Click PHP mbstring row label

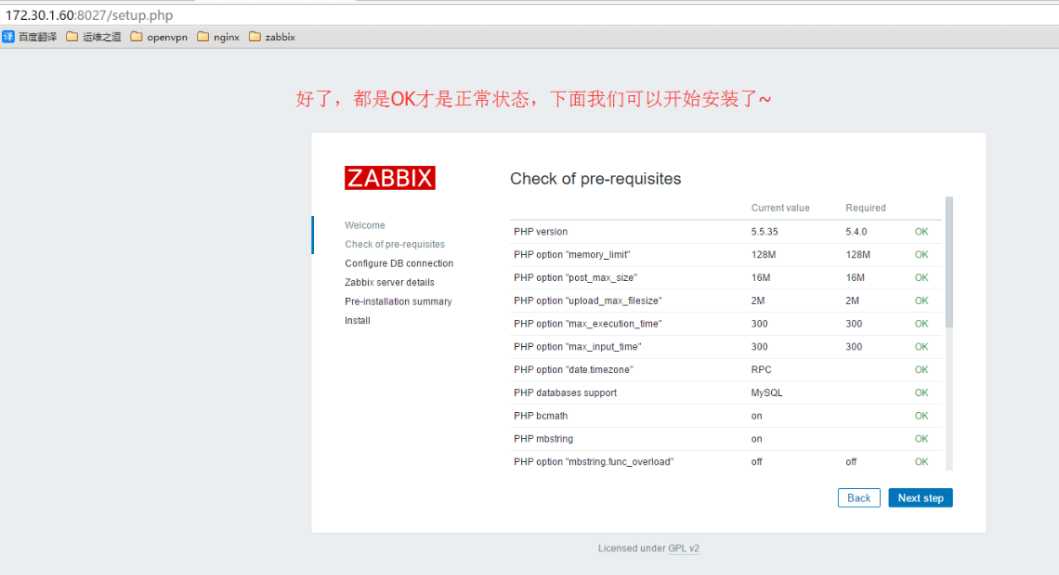(x=543, y=438)
